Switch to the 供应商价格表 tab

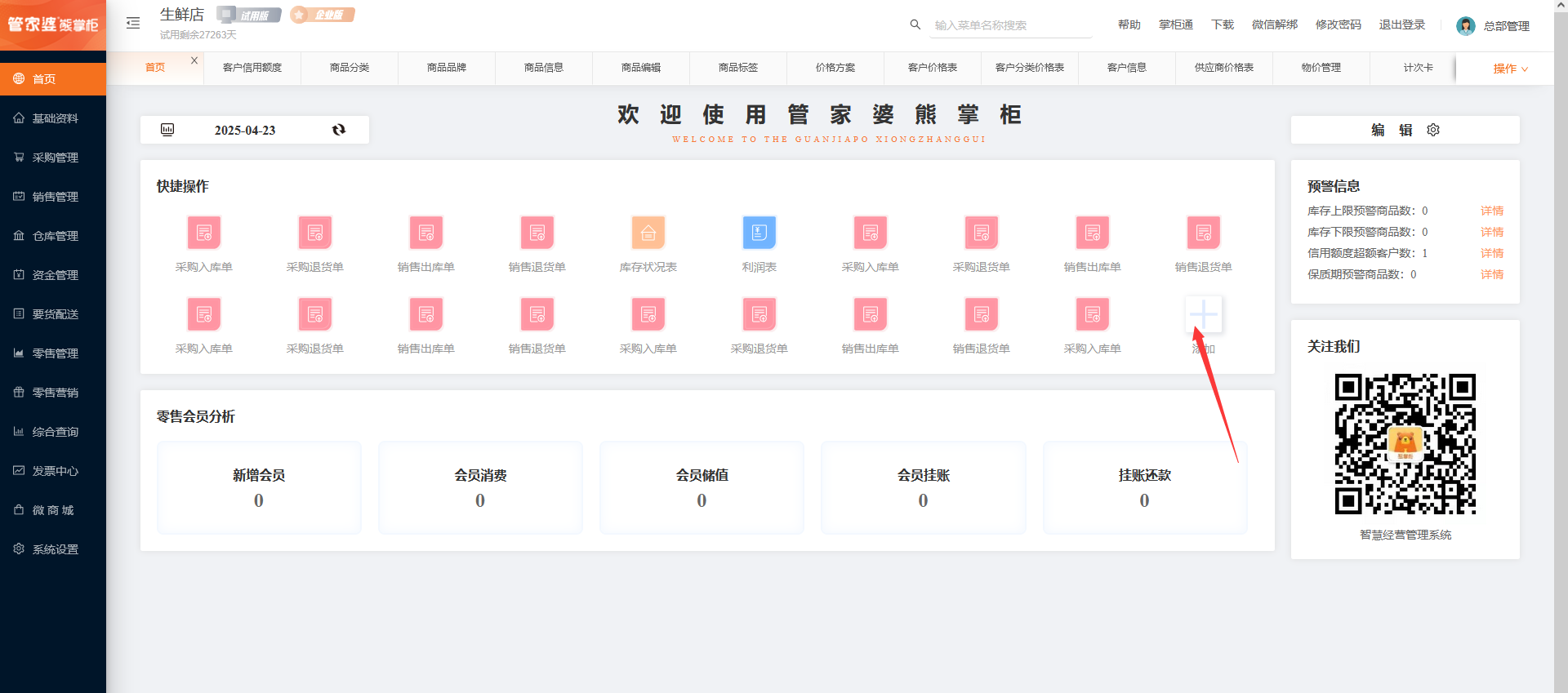[1224, 68]
